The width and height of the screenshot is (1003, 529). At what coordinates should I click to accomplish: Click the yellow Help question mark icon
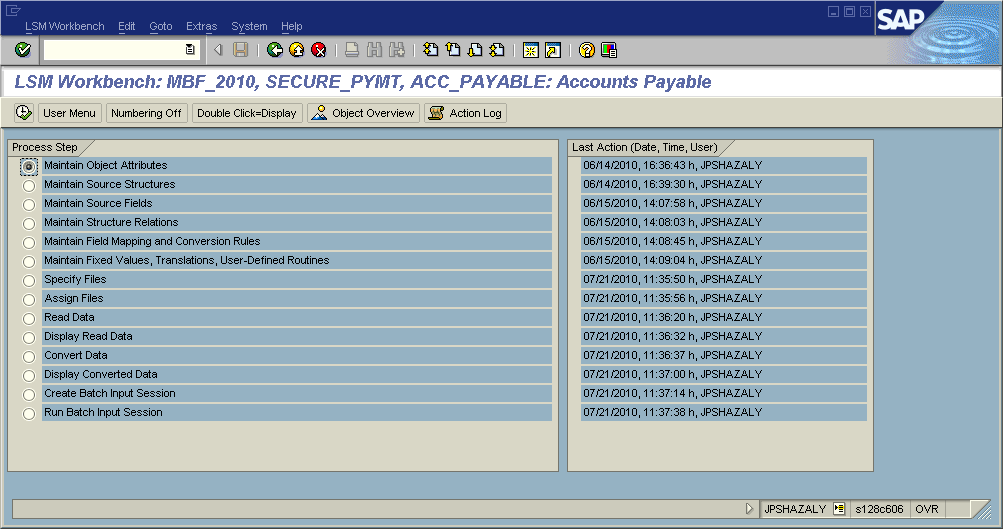coord(587,50)
